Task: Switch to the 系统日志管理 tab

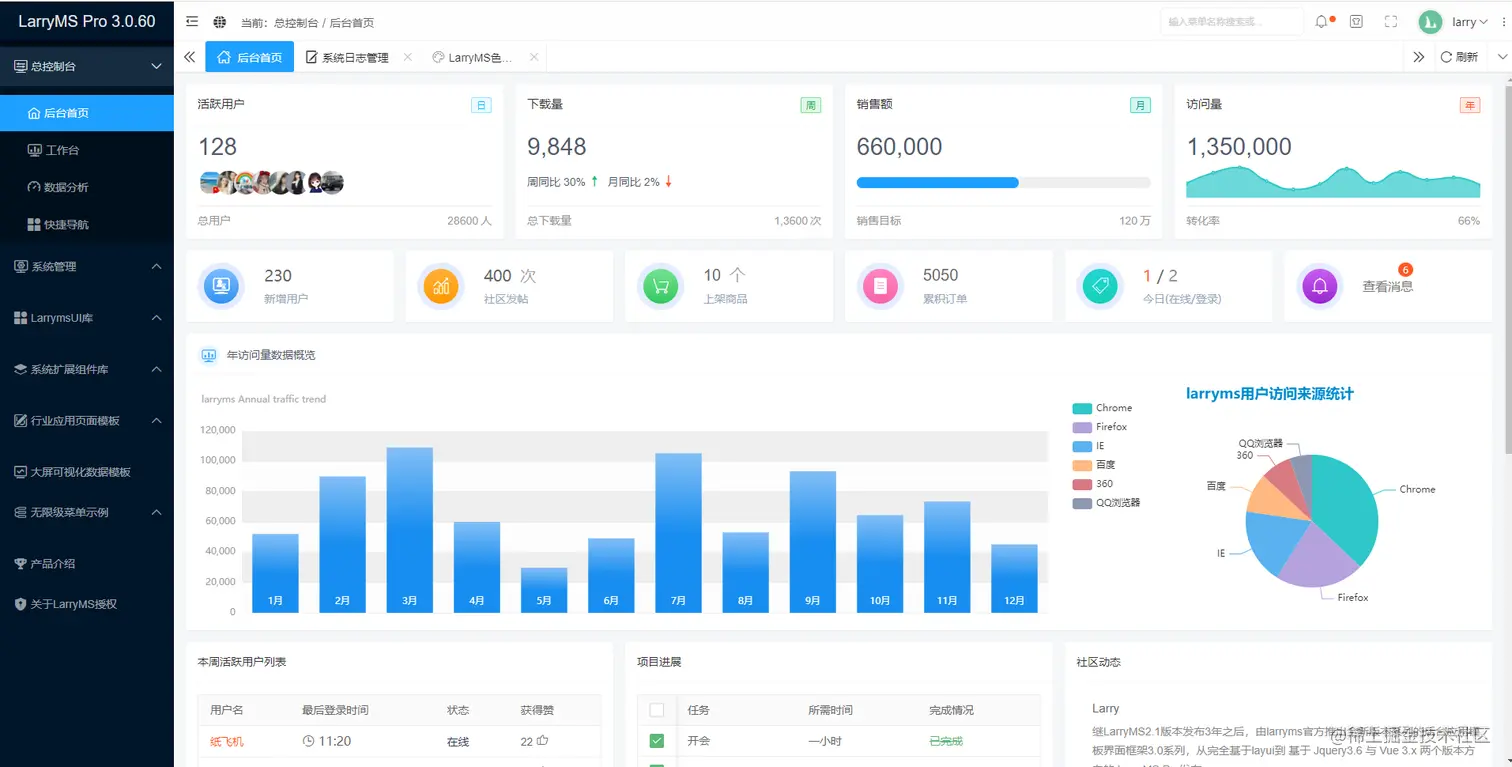Action: pos(355,57)
